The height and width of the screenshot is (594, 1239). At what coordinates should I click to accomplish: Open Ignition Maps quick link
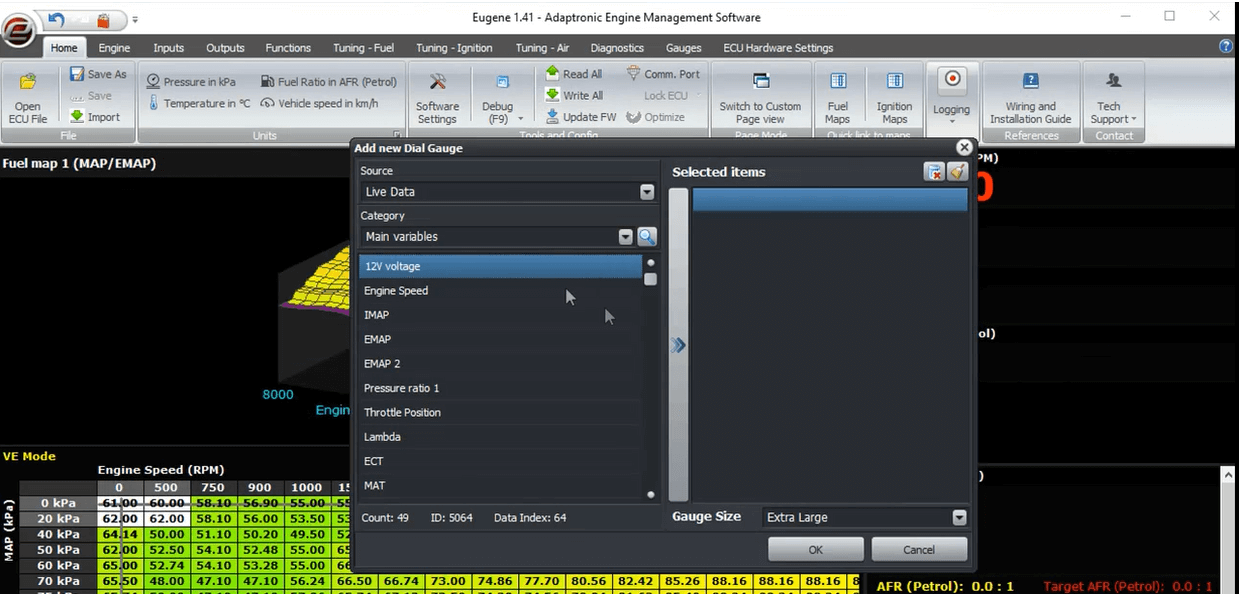[894, 98]
